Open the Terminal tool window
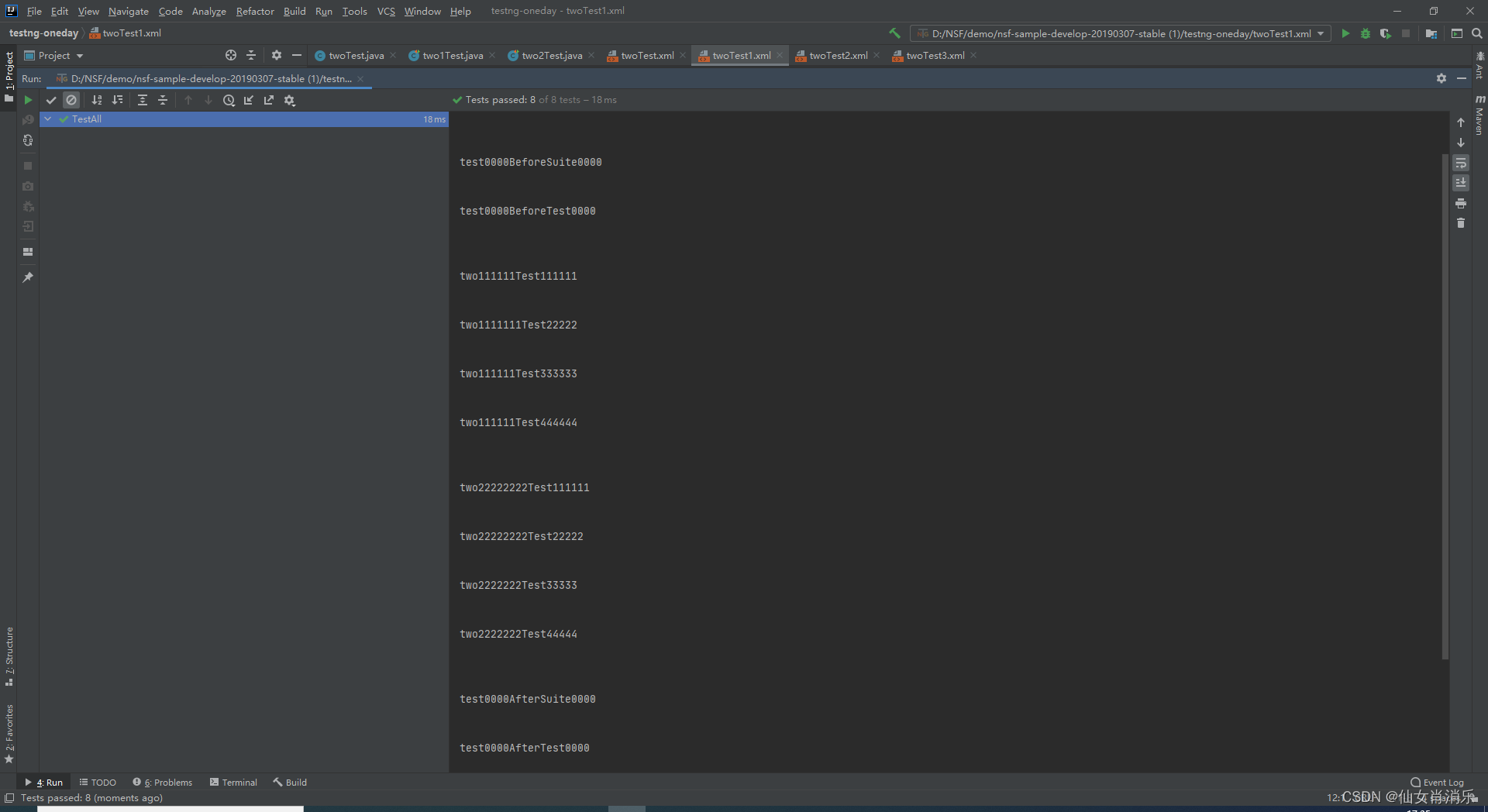The image size is (1488, 812). [233, 783]
